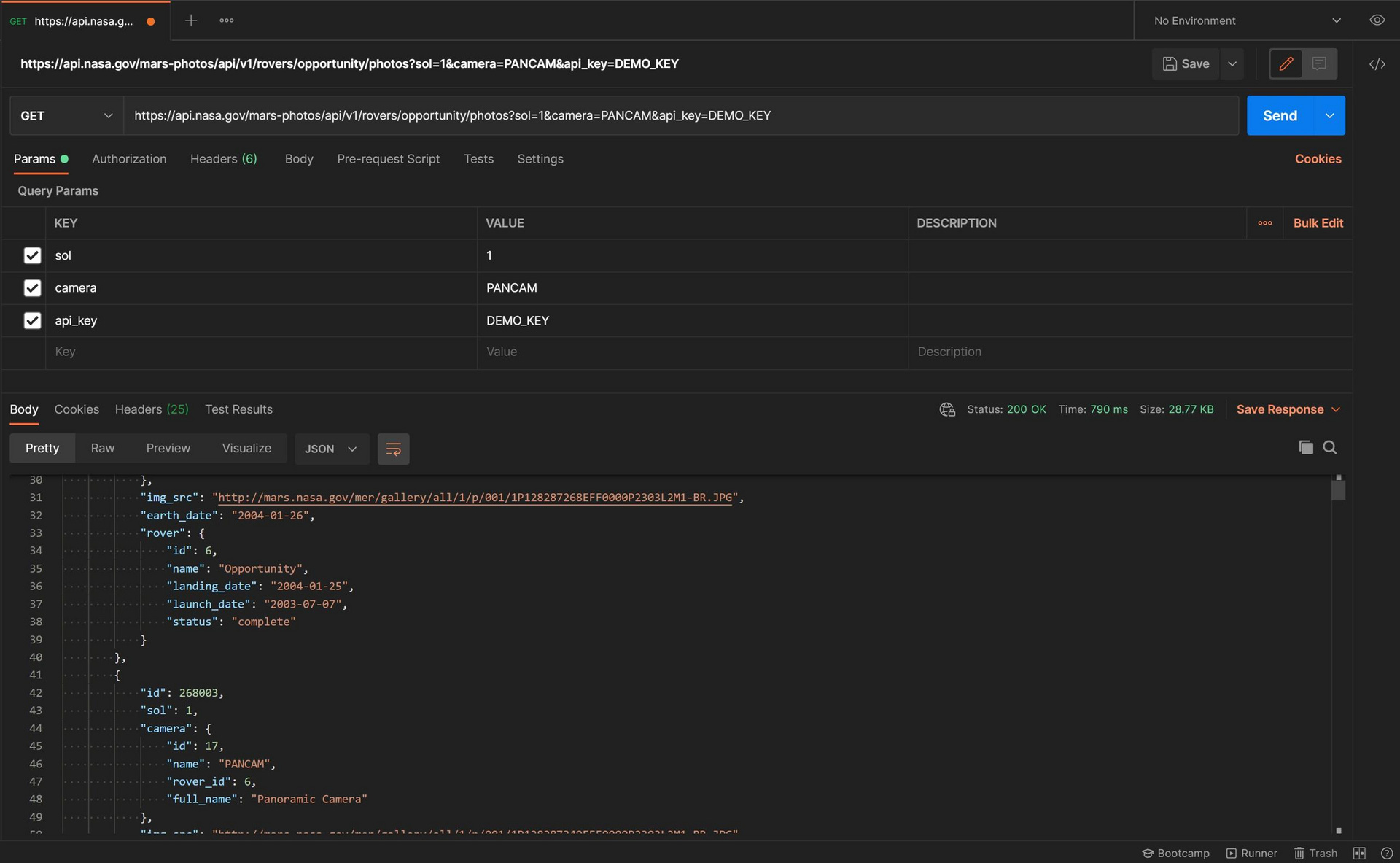Uncheck the camera parameter checkbox

32,287
